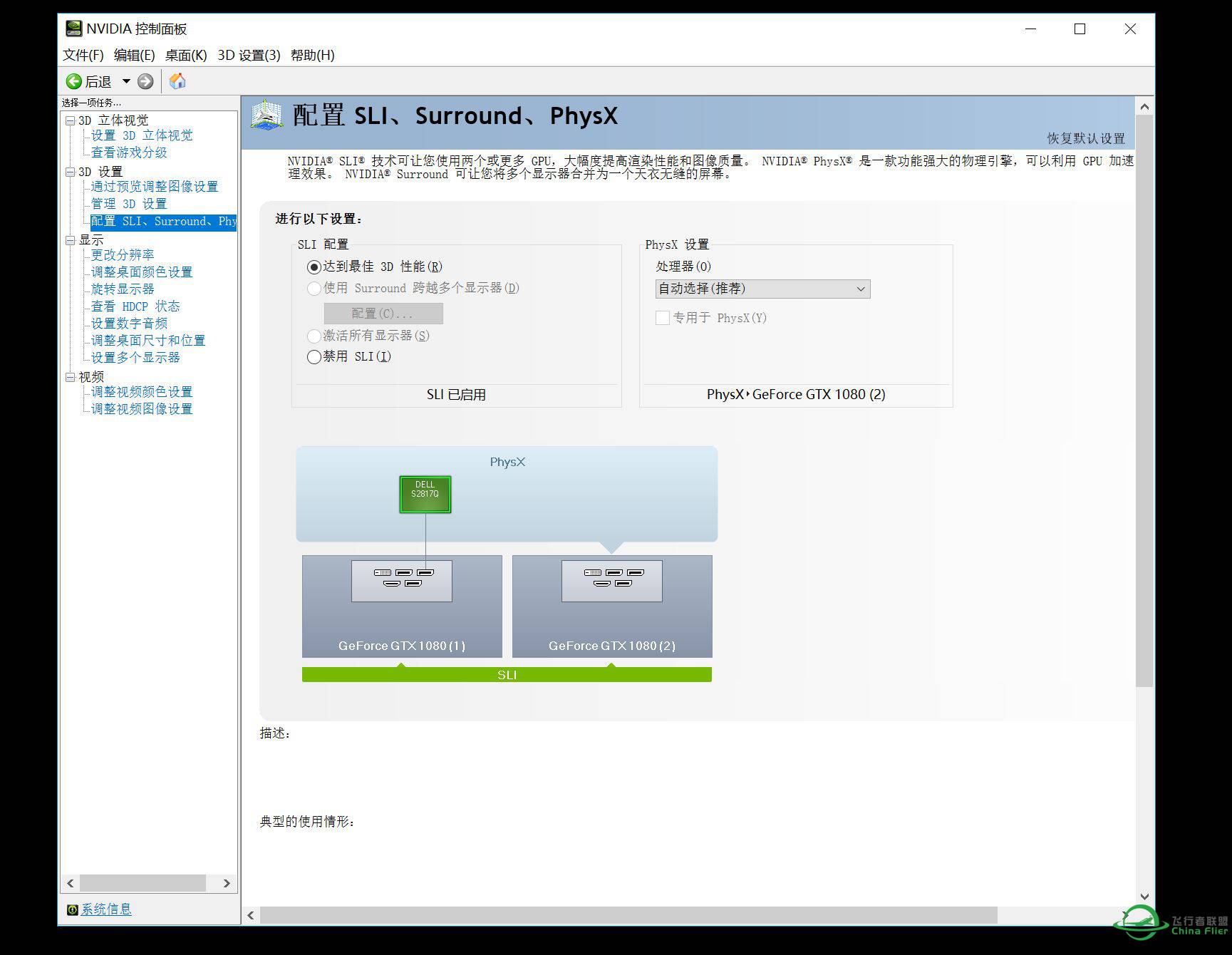Open 调整视频图像设置 tree item
Screen dimensions: 1232x955
click(x=142, y=409)
